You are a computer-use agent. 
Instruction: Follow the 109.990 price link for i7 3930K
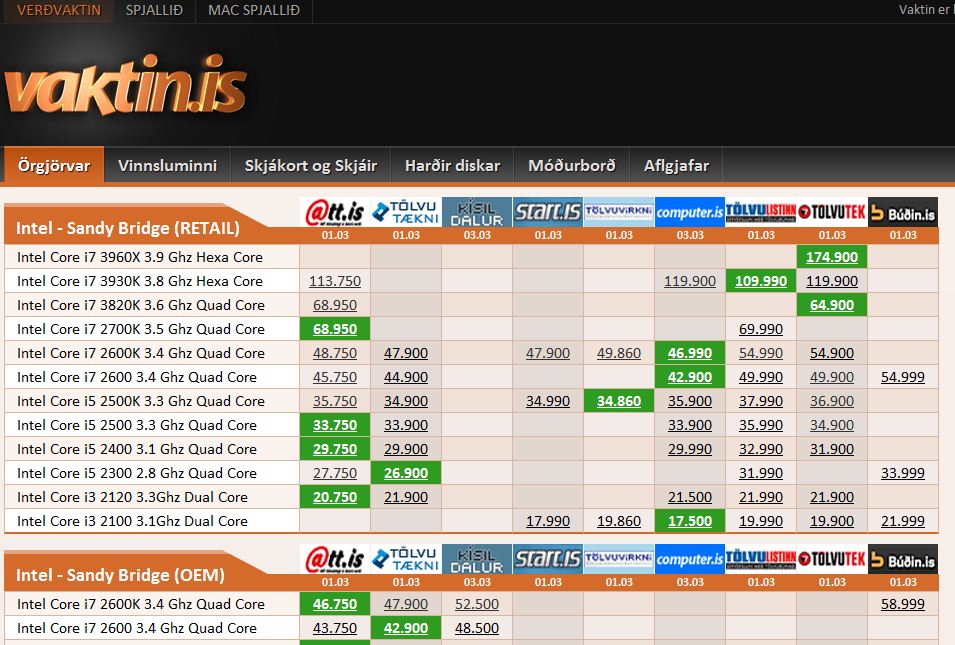pyautogui.click(x=761, y=281)
